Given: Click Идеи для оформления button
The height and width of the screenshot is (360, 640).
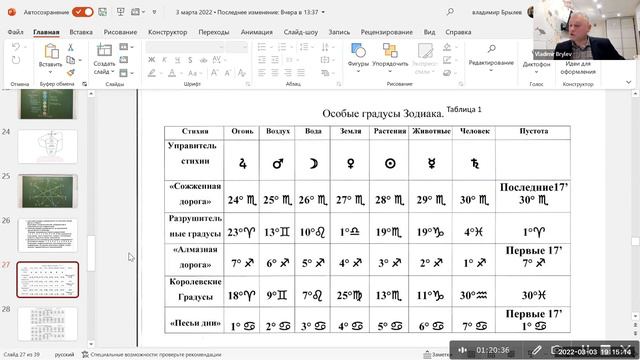Looking at the screenshot, I should tap(578, 67).
